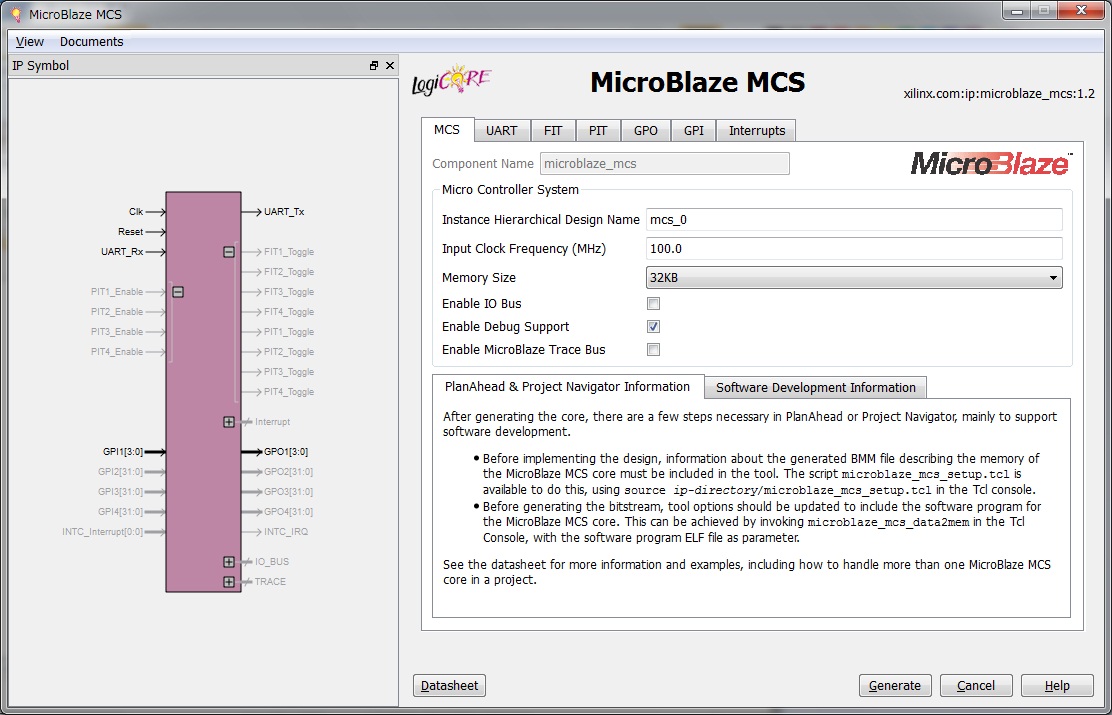Select the Reset port label
This screenshot has height=715, width=1112.
tap(130, 232)
